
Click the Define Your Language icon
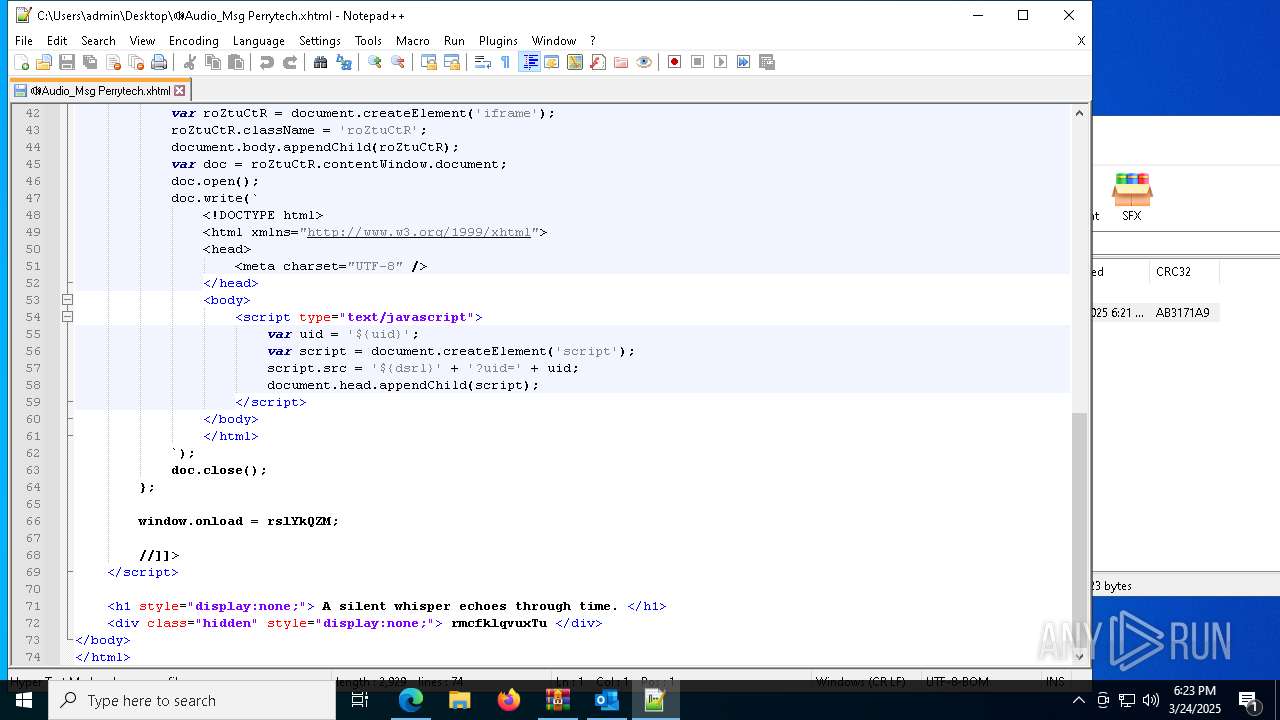(552, 62)
